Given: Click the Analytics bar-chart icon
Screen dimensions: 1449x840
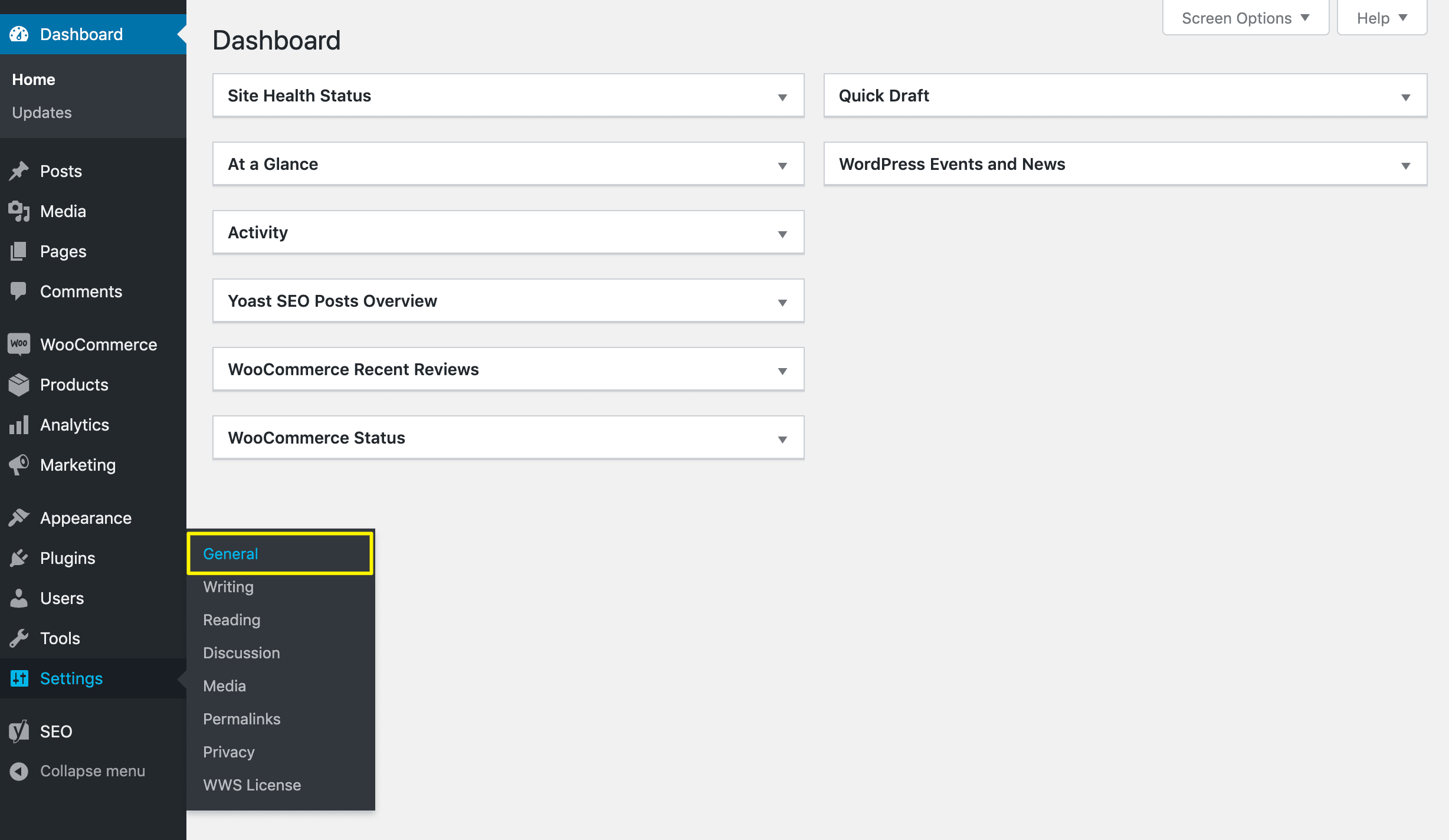Looking at the screenshot, I should tap(19, 424).
